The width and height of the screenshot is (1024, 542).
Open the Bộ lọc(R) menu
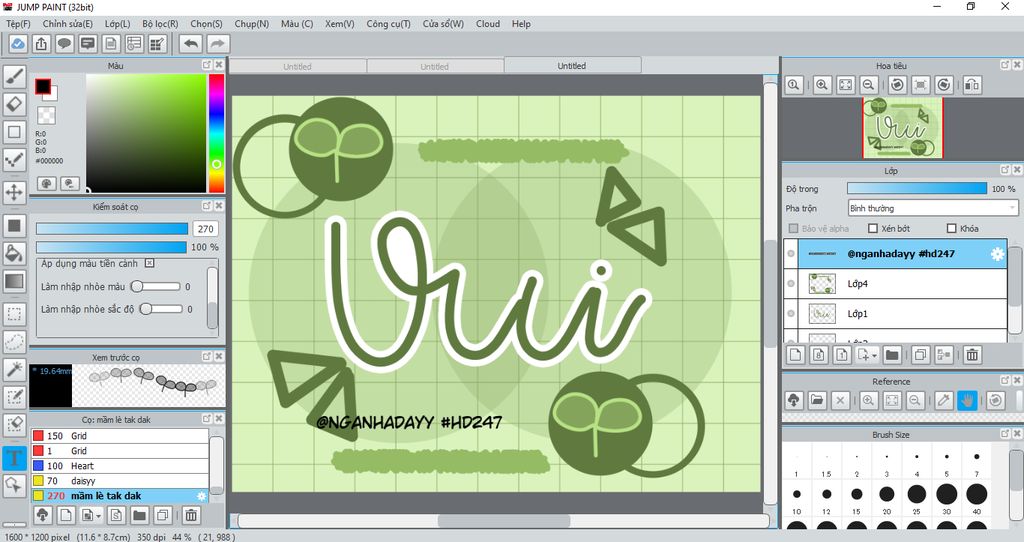[x=160, y=24]
